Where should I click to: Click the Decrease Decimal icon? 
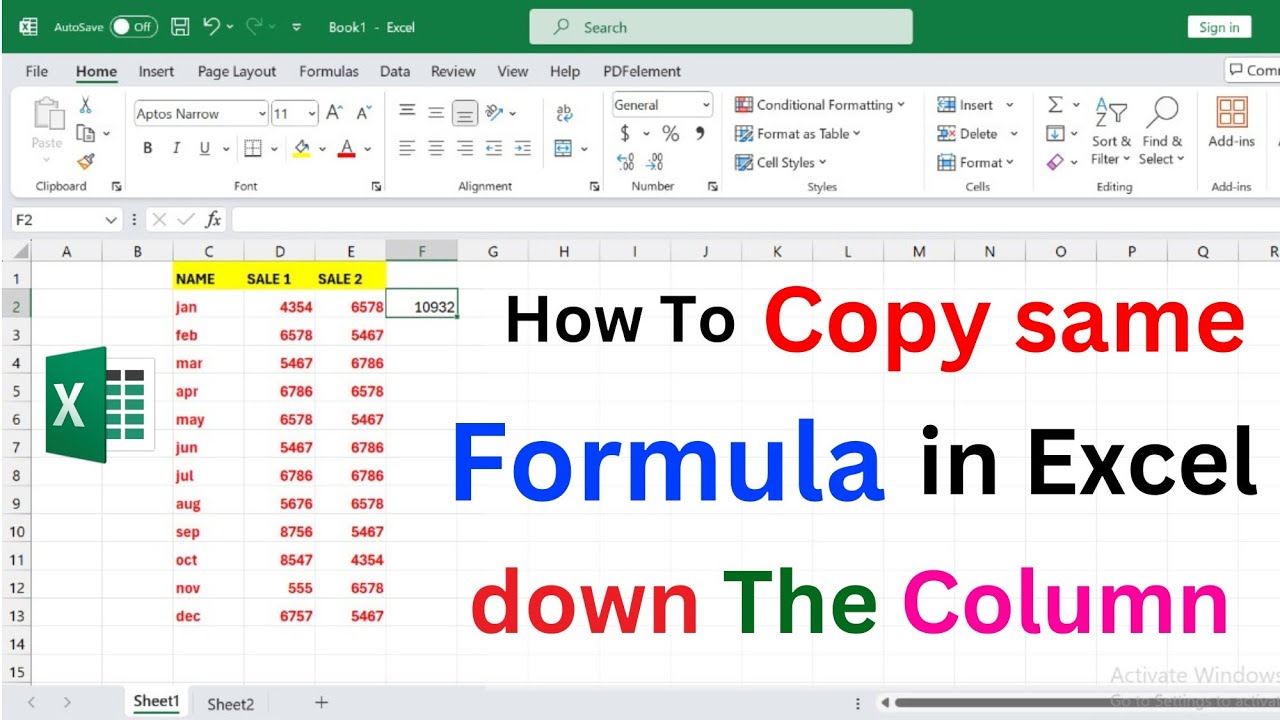656,161
